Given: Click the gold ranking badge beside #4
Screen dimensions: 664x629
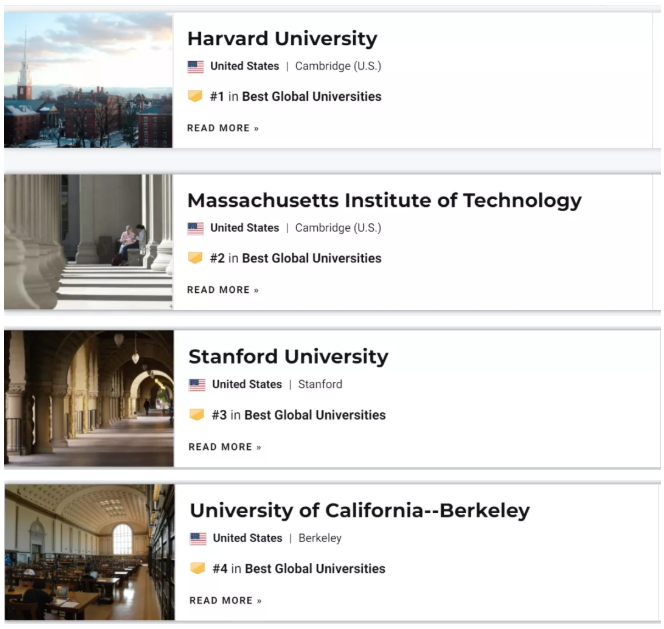Looking at the screenshot, I should pyautogui.click(x=198, y=568).
